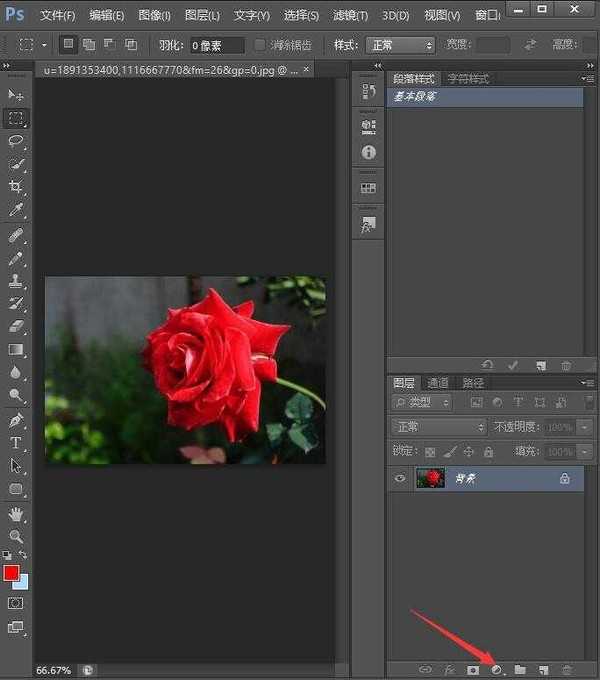Select the Hand tool
The width and height of the screenshot is (600, 680).
[16, 513]
